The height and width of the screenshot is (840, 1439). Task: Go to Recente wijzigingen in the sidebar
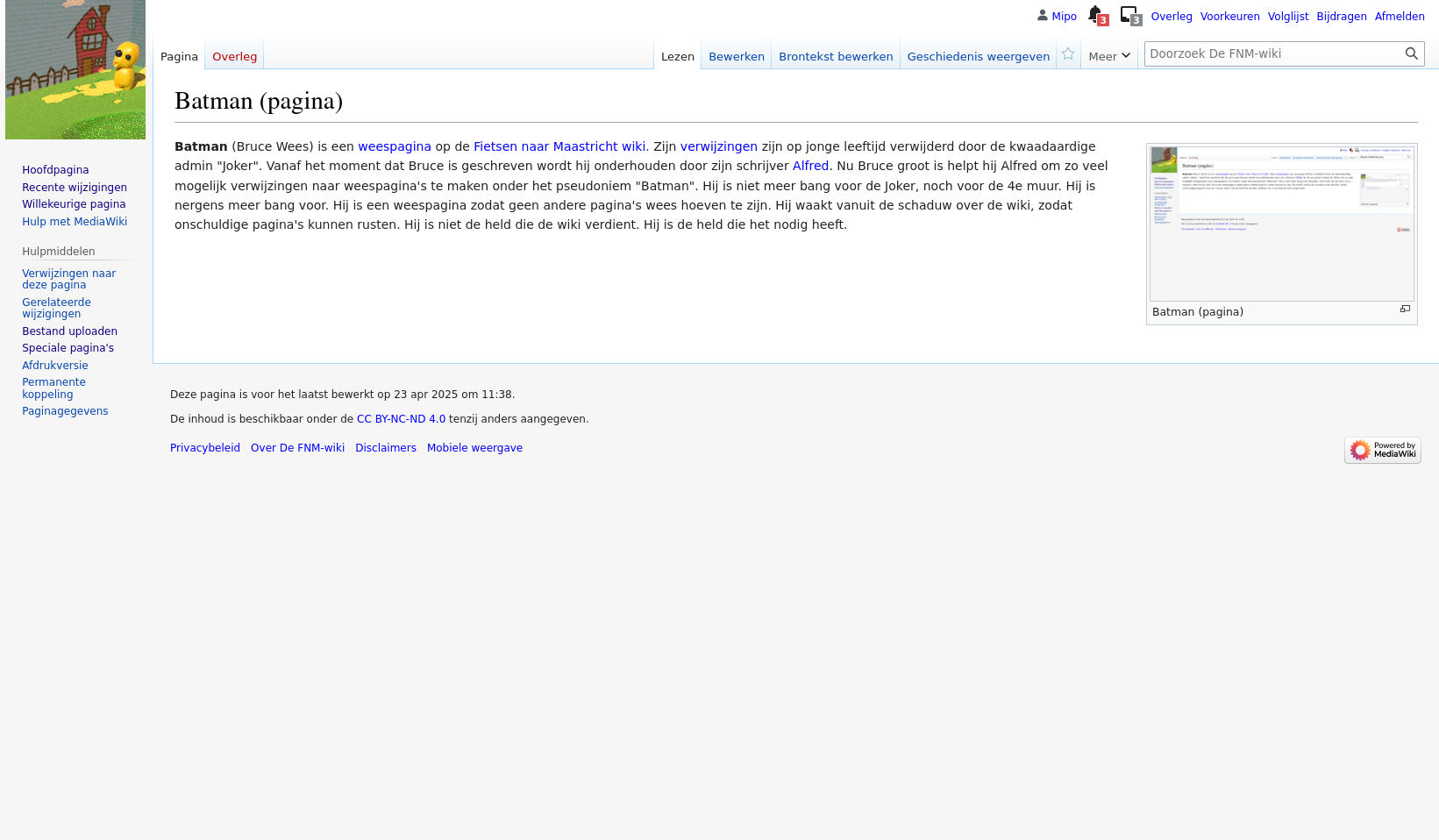click(x=75, y=188)
